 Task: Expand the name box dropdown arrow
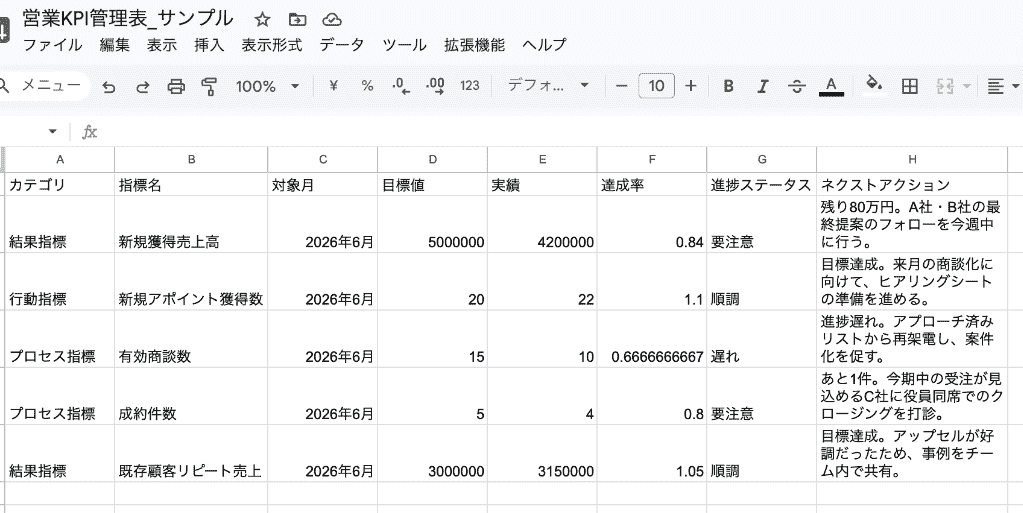[53, 132]
